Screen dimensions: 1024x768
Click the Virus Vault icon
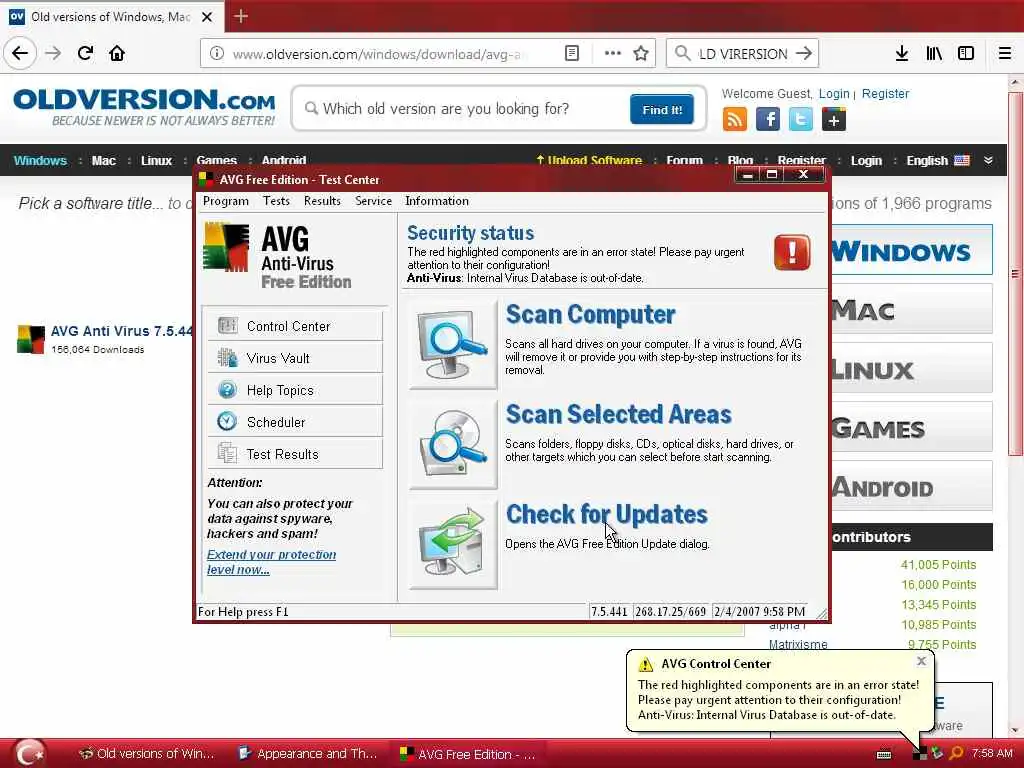coord(227,357)
